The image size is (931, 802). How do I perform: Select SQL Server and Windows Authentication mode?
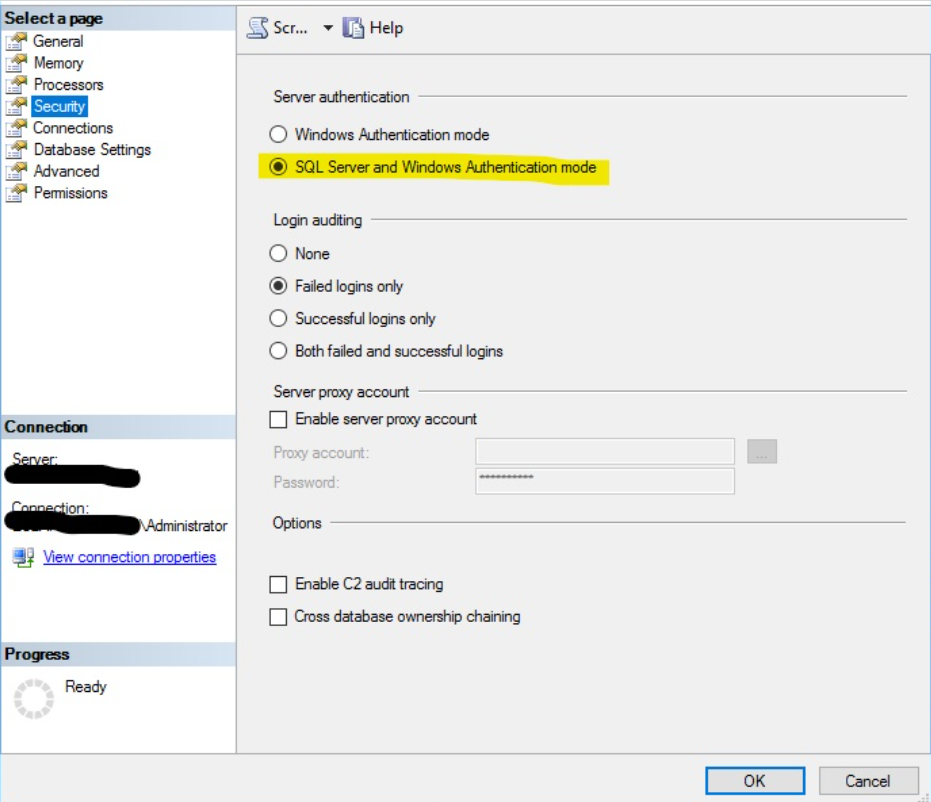coord(278,167)
